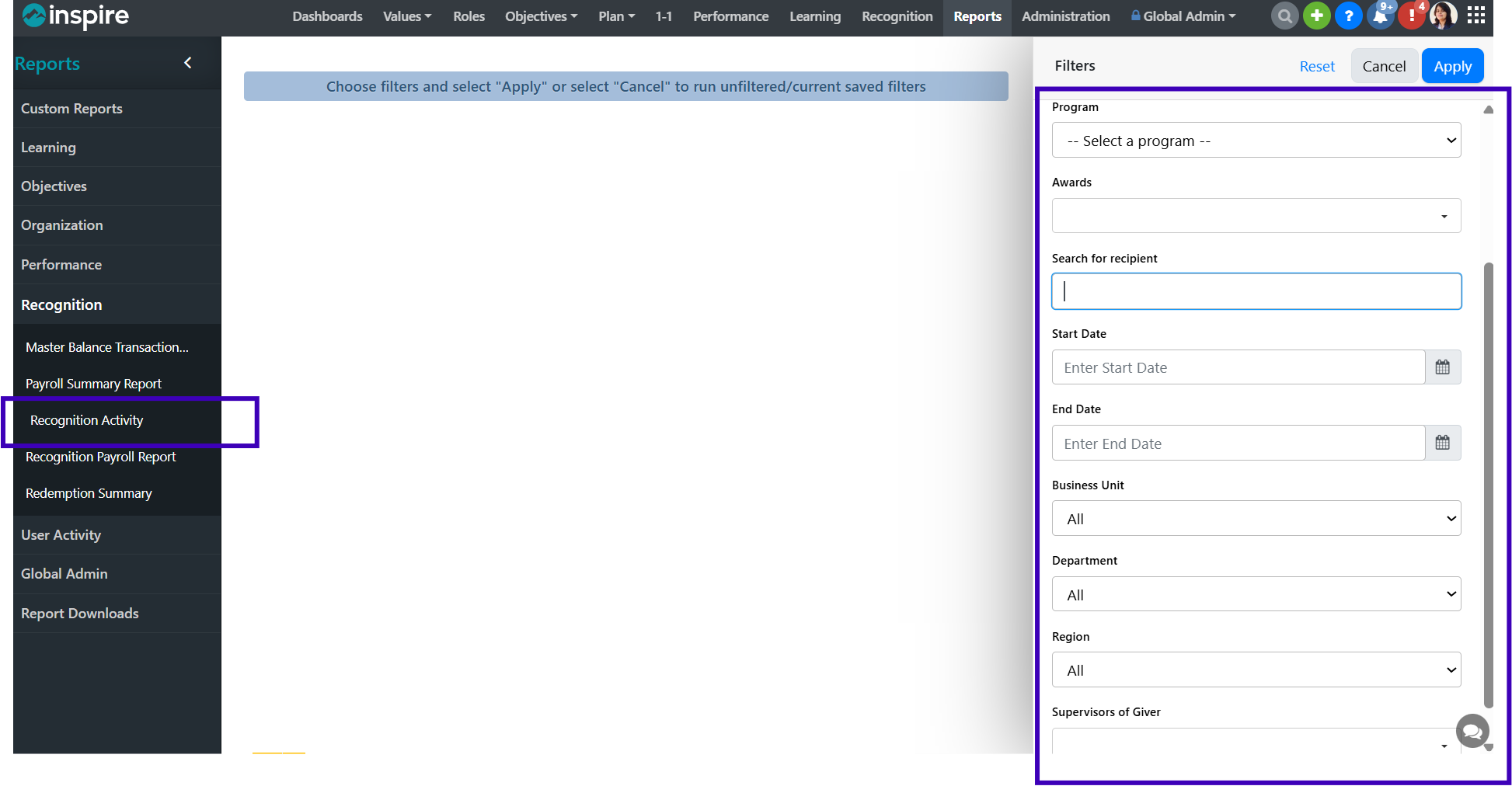Open the chat bubble widget
This screenshot has height=786, width=1512.
point(1472,731)
